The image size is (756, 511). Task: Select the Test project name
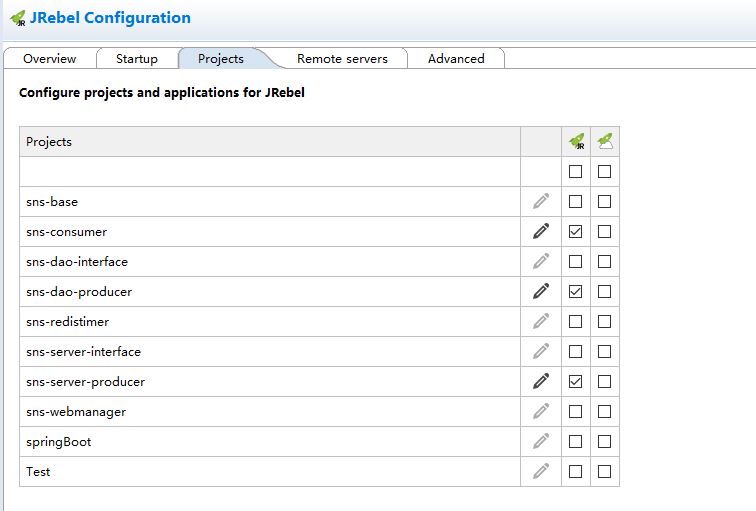(x=38, y=471)
